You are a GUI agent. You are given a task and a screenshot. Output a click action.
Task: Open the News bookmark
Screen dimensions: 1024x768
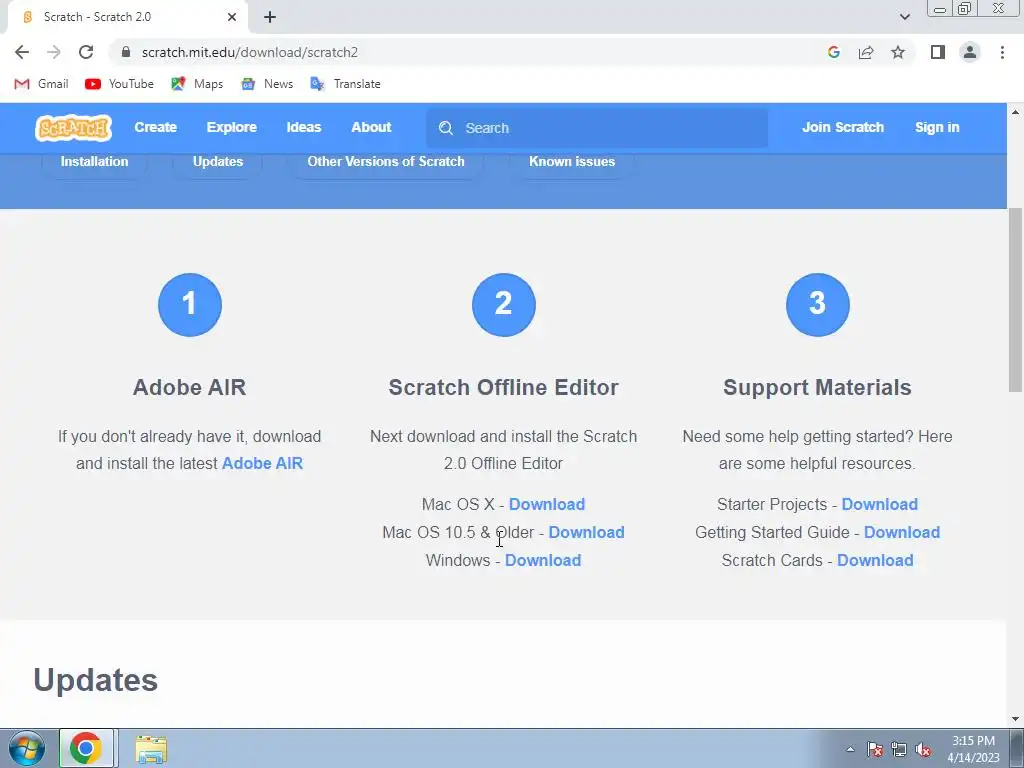(267, 84)
